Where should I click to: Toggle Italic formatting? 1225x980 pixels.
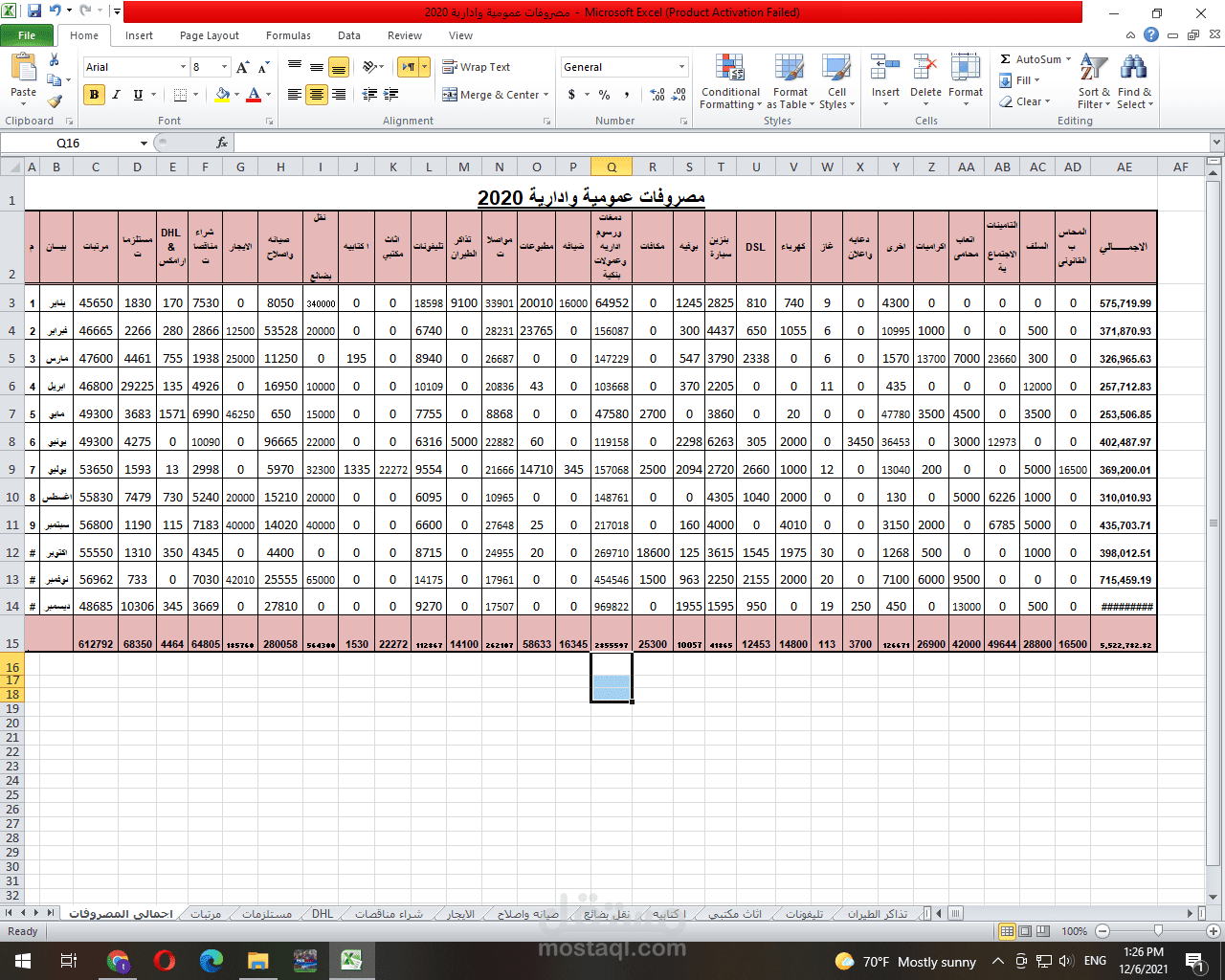tap(116, 95)
